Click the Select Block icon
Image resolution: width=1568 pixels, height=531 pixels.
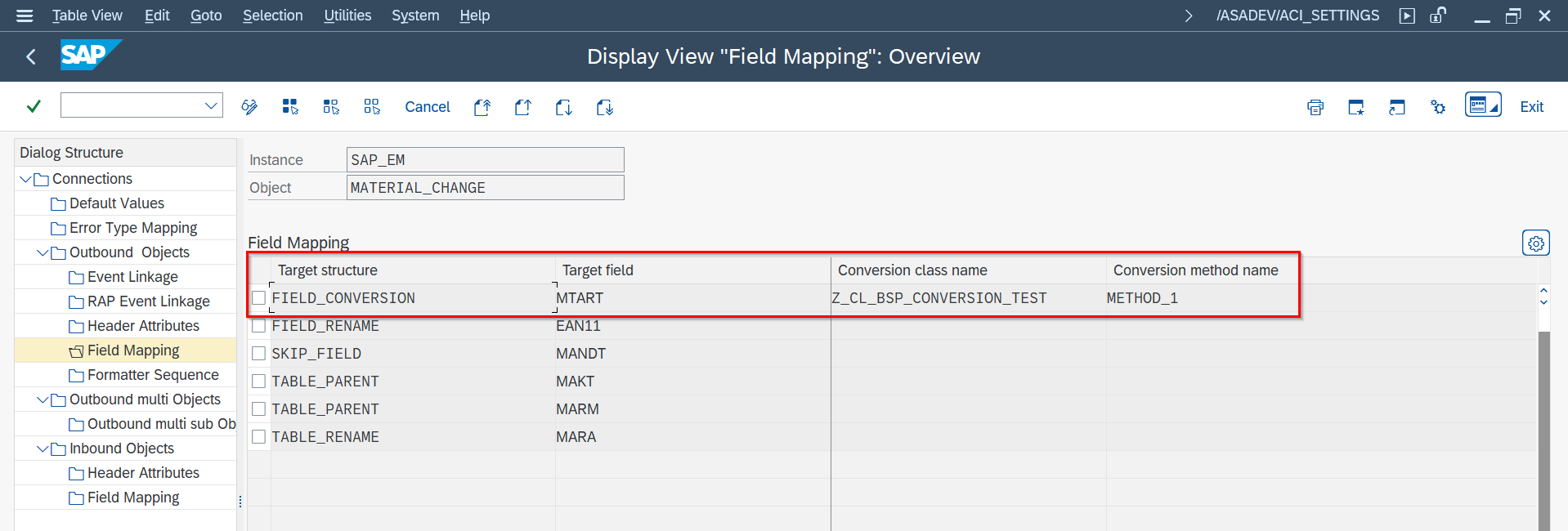pos(331,107)
